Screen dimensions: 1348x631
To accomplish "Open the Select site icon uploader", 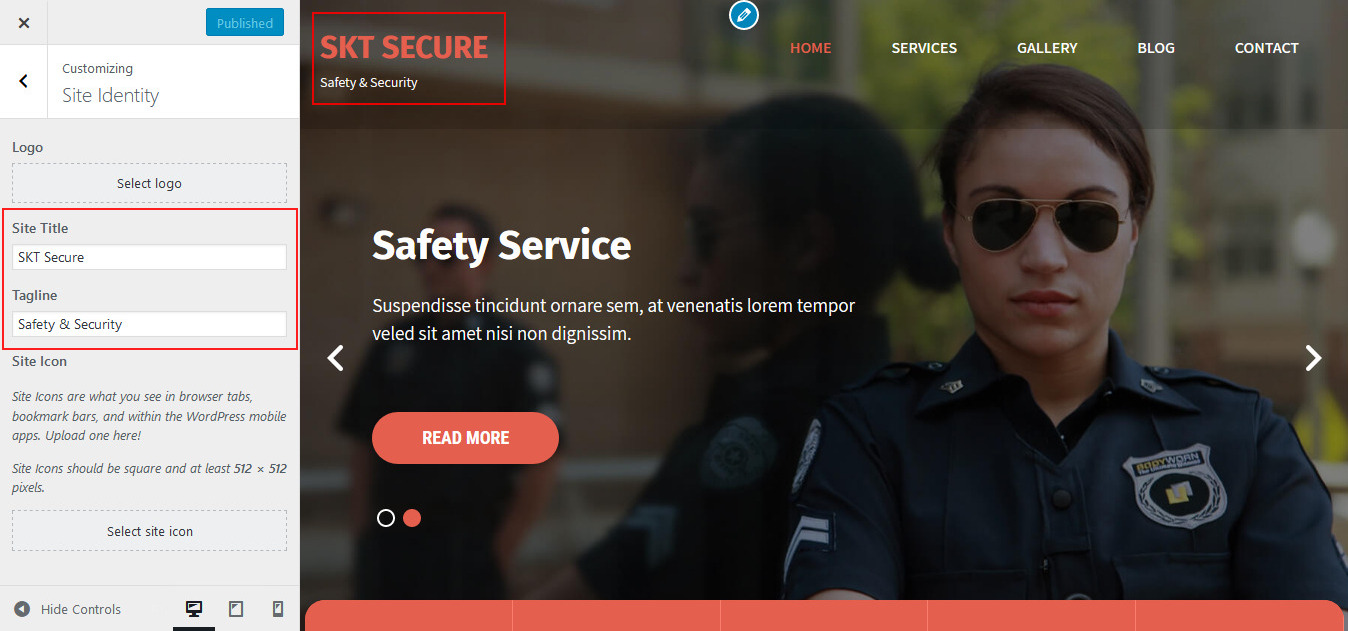I will [x=149, y=531].
